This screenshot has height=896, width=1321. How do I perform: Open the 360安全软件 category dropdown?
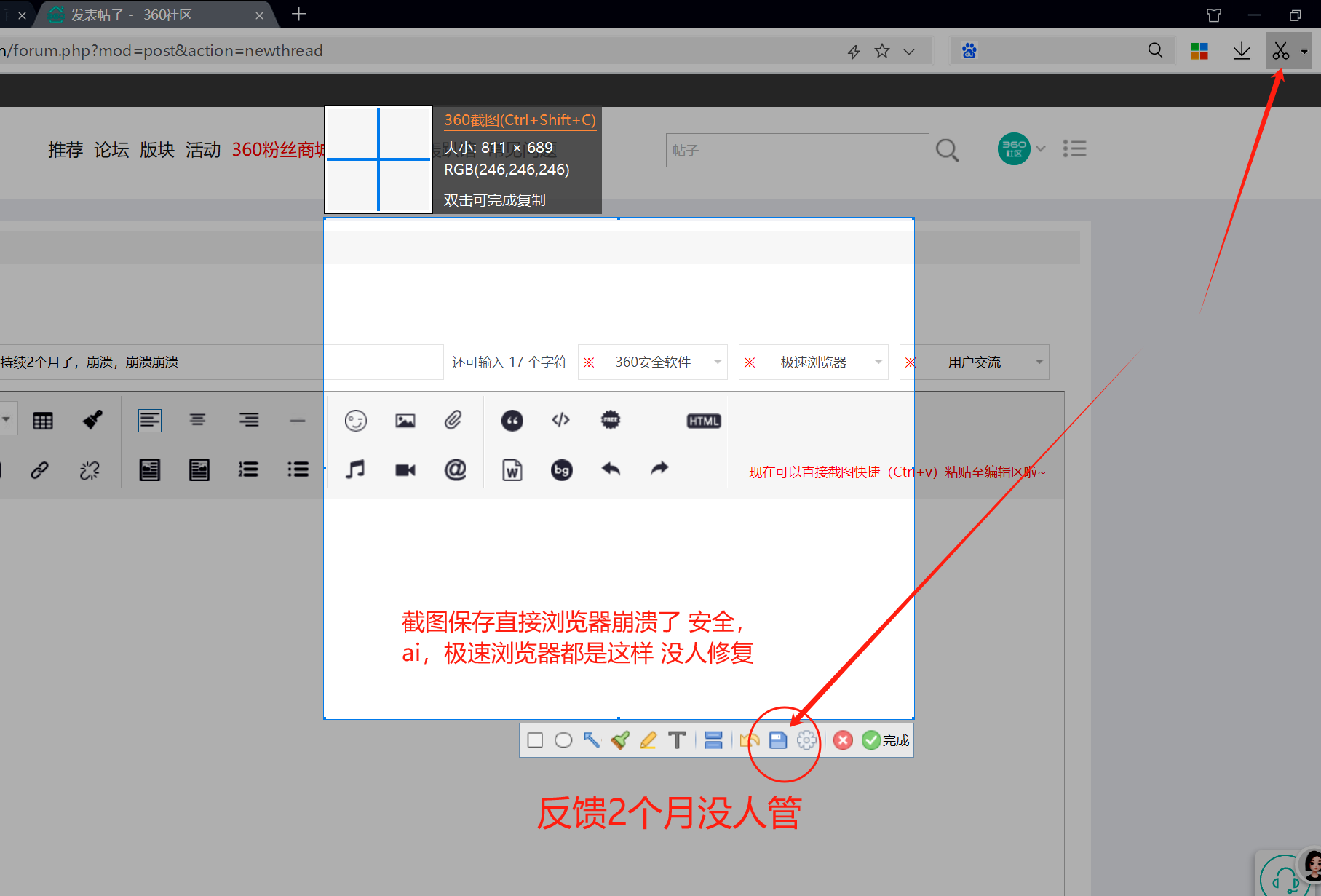click(717, 362)
